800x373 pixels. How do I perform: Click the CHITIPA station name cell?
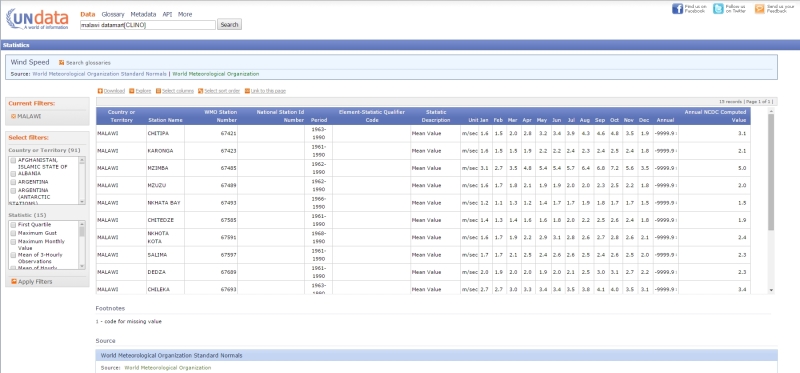coord(165,134)
